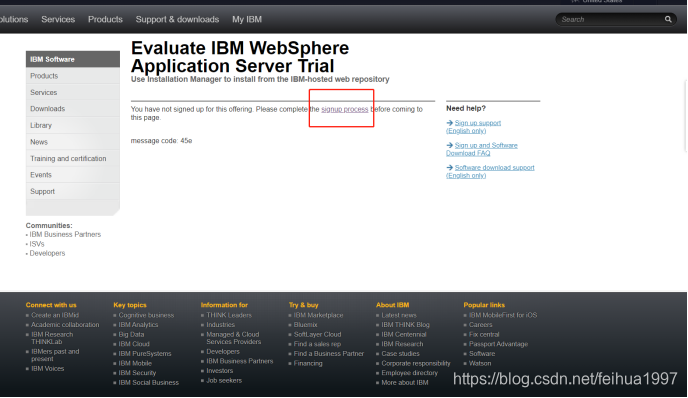The image size is (688, 398).
Task: Visit IBM Business Partners community link
Action: pyautogui.click(x=65, y=234)
